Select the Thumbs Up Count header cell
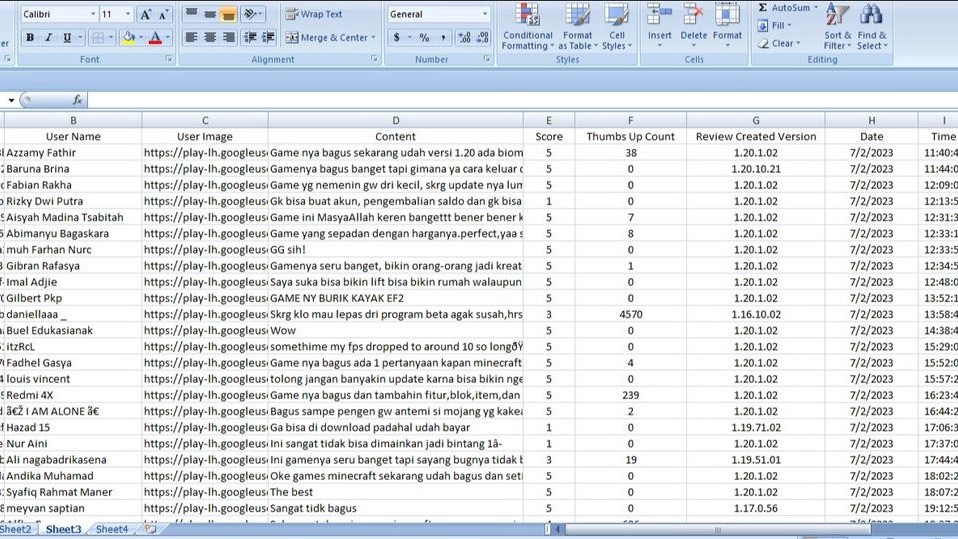Image resolution: width=958 pixels, height=539 pixels. click(630, 136)
